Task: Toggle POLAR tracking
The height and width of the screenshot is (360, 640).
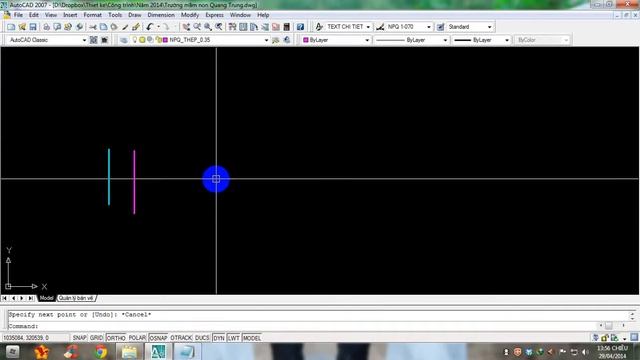Action: click(137, 338)
